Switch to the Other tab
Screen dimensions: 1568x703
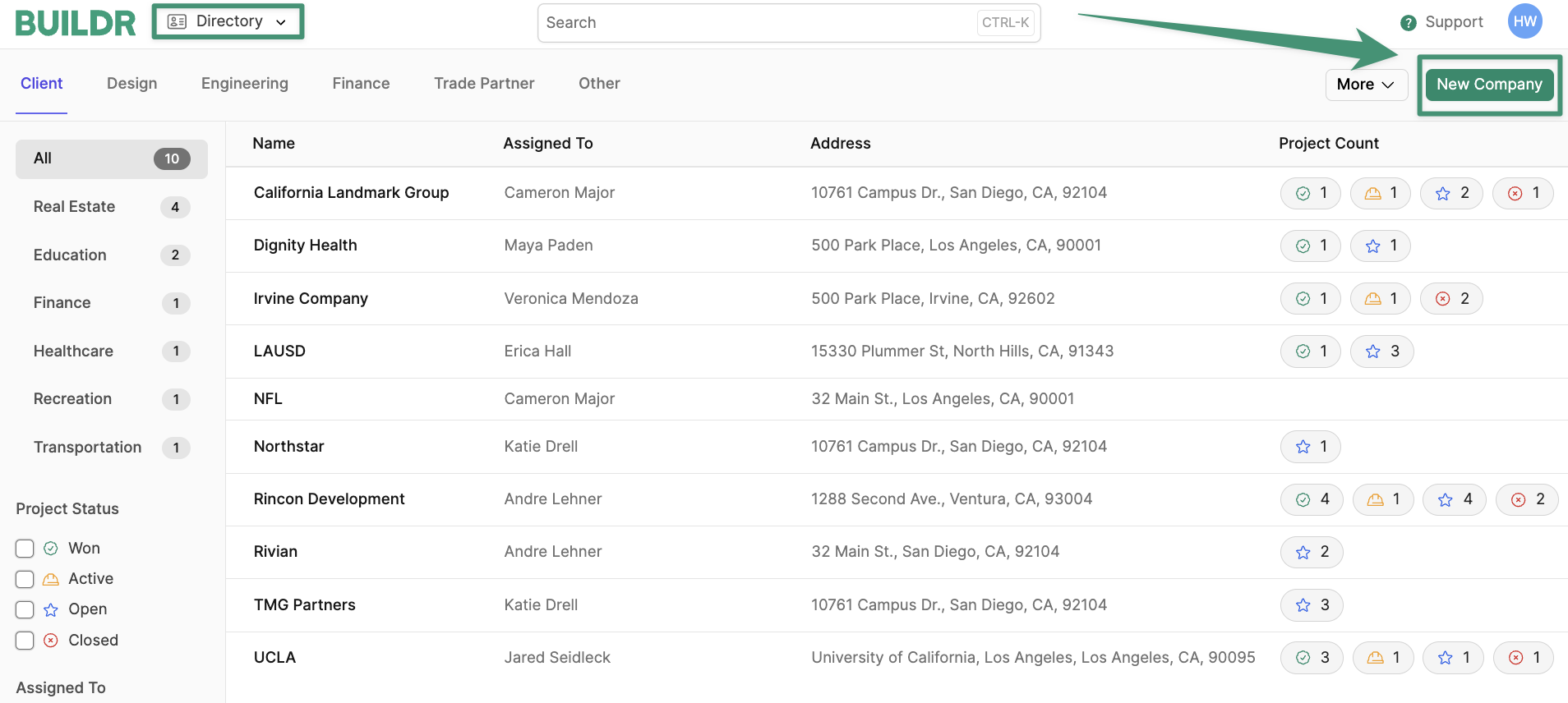pos(599,84)
